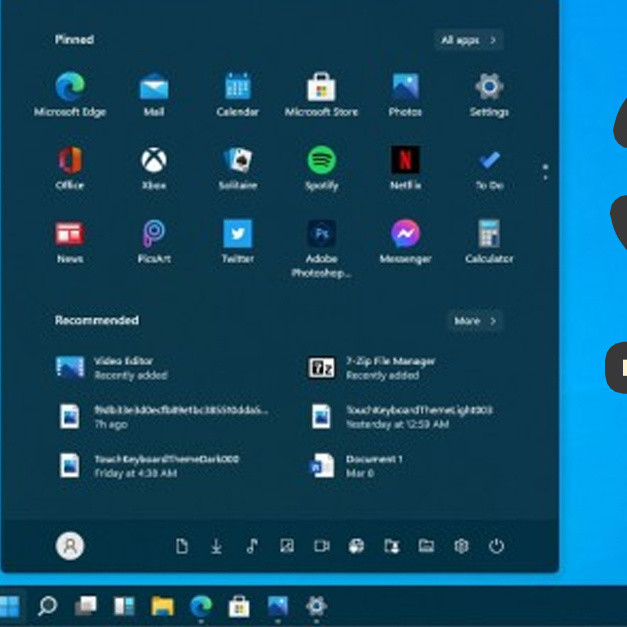Open Microsoft Store pinned app

coord(321,94)
